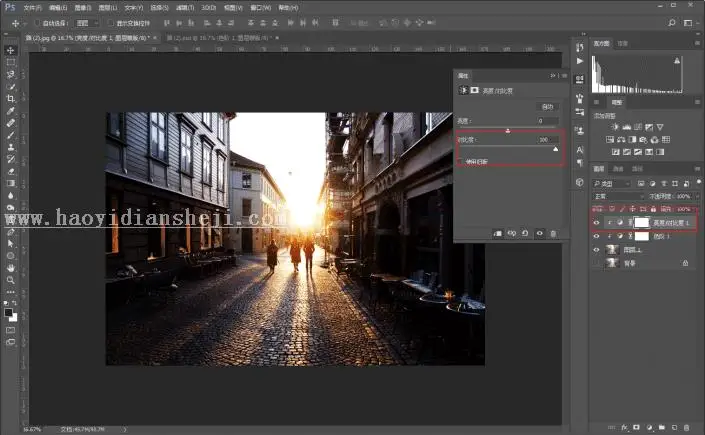
Task: Open the Filter menu
Action: pos(185,8)
